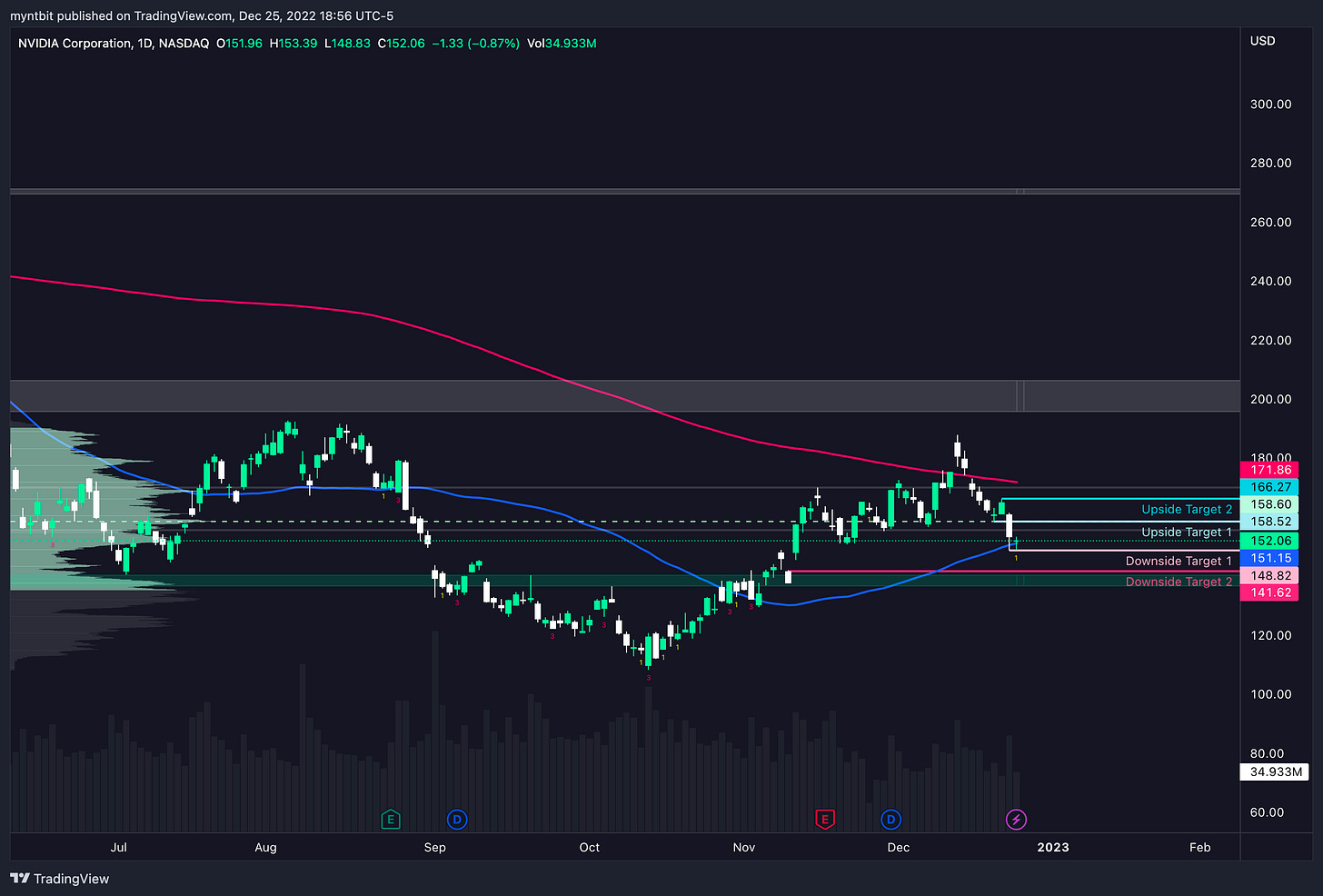Viewport: 1323px width, 896px height.
Task: Click the blue dividend D marker near December
Action: tap(891, 820)
